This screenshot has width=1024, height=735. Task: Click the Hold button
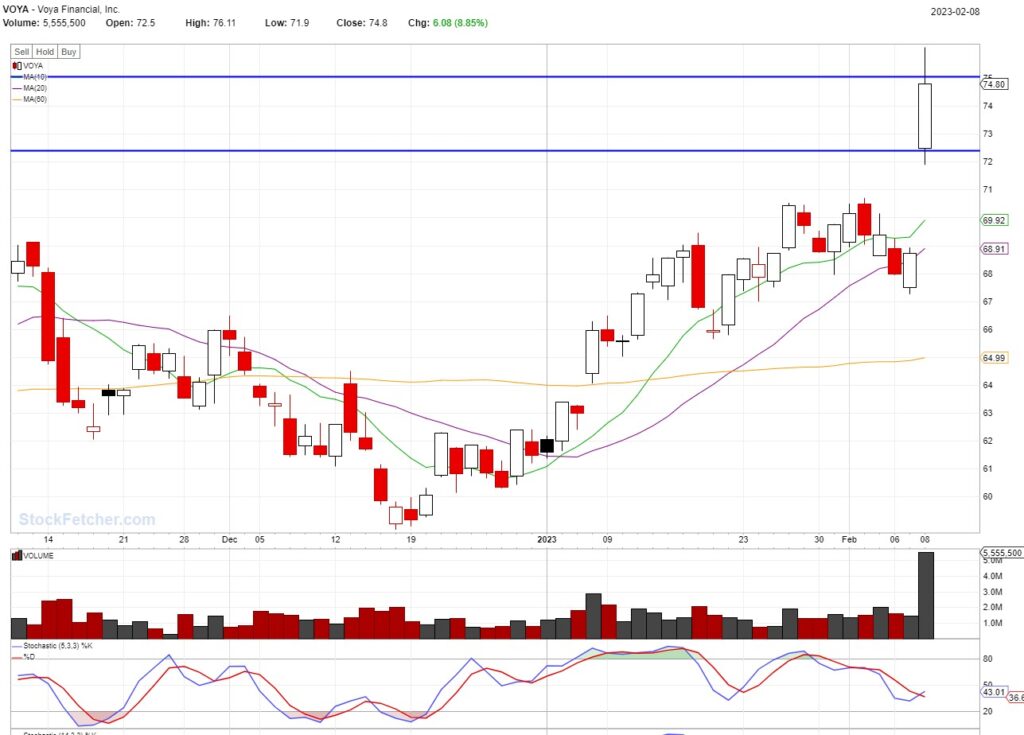tap(45, 52)
